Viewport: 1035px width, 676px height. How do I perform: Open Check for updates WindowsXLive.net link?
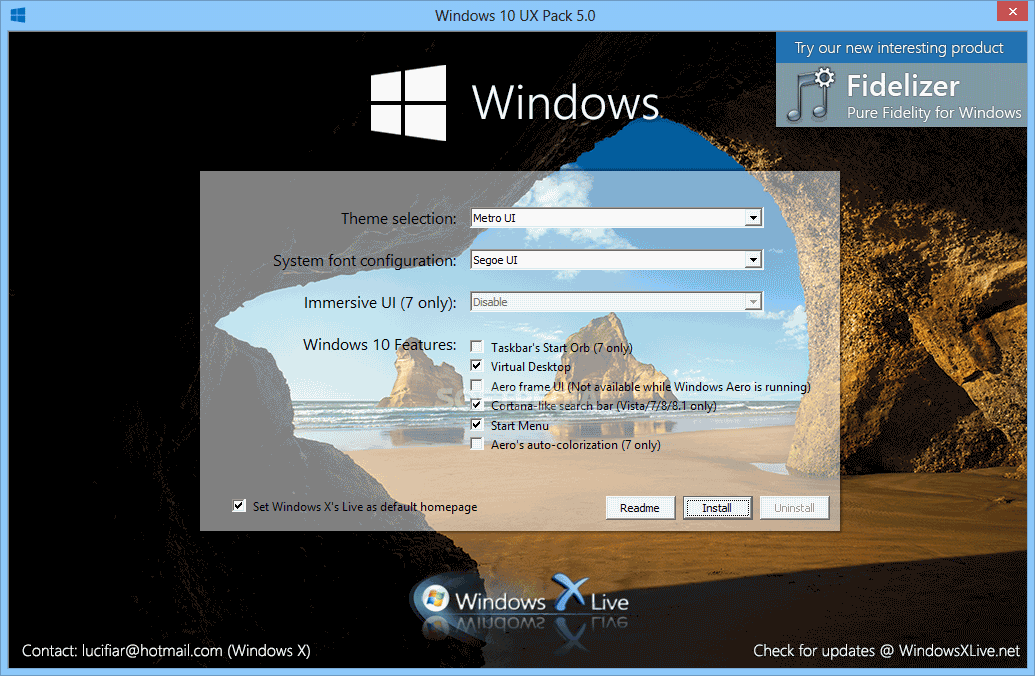coord(886,651)
